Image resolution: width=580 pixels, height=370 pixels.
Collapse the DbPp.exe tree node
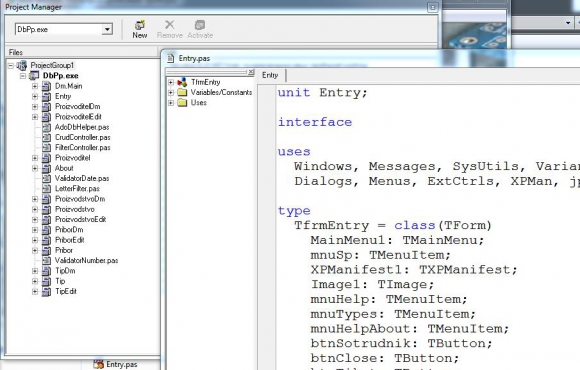point(23,76)
